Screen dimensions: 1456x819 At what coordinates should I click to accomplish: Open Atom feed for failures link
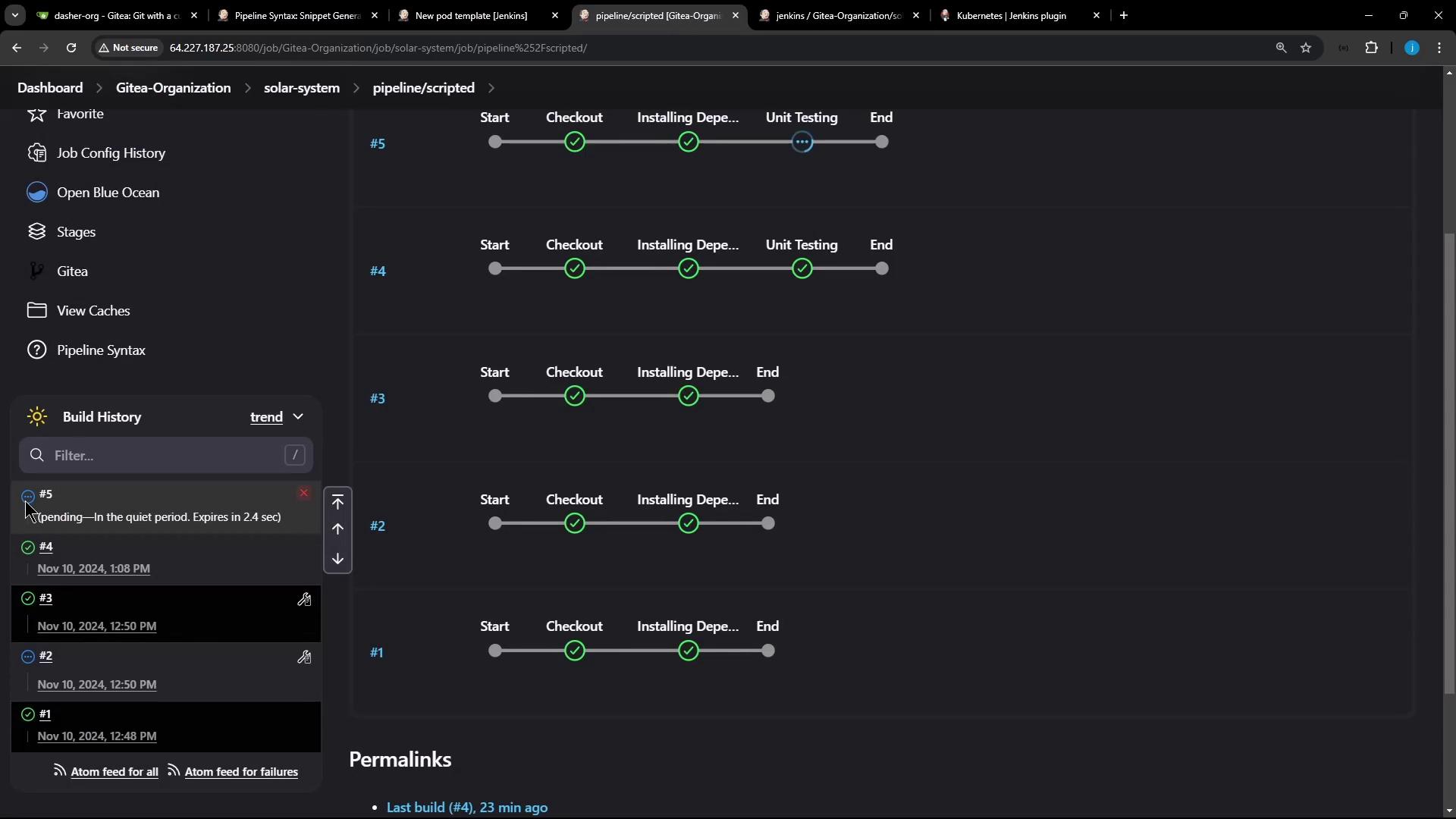click(x=241, y=772)
